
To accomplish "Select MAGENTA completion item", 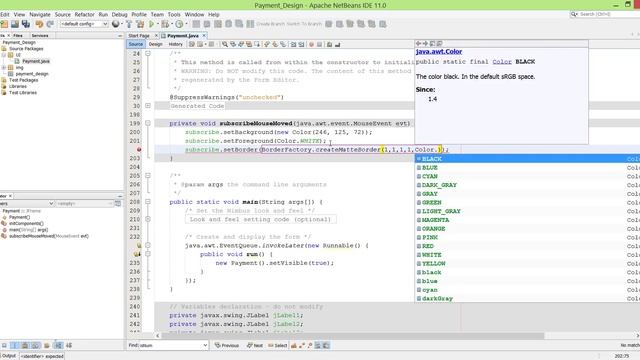I will [x=527, y=220].
